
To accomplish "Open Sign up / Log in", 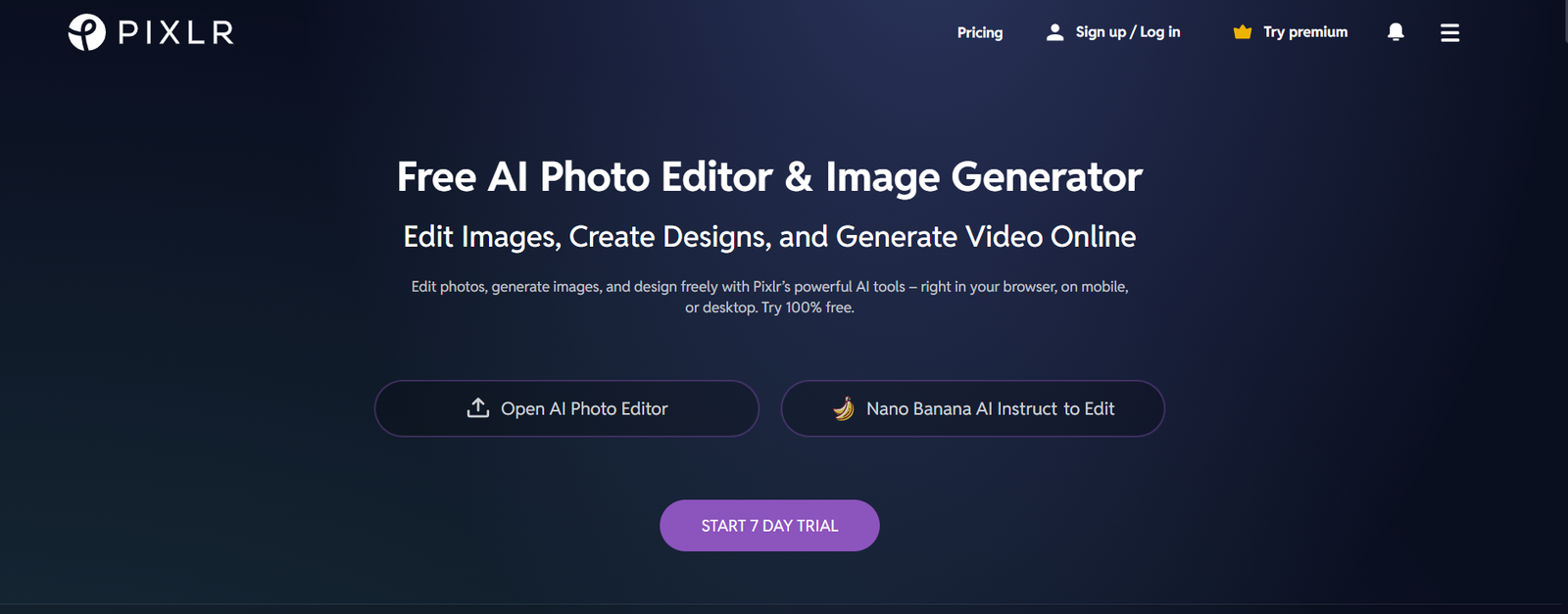I will (x=1128, y=32).
